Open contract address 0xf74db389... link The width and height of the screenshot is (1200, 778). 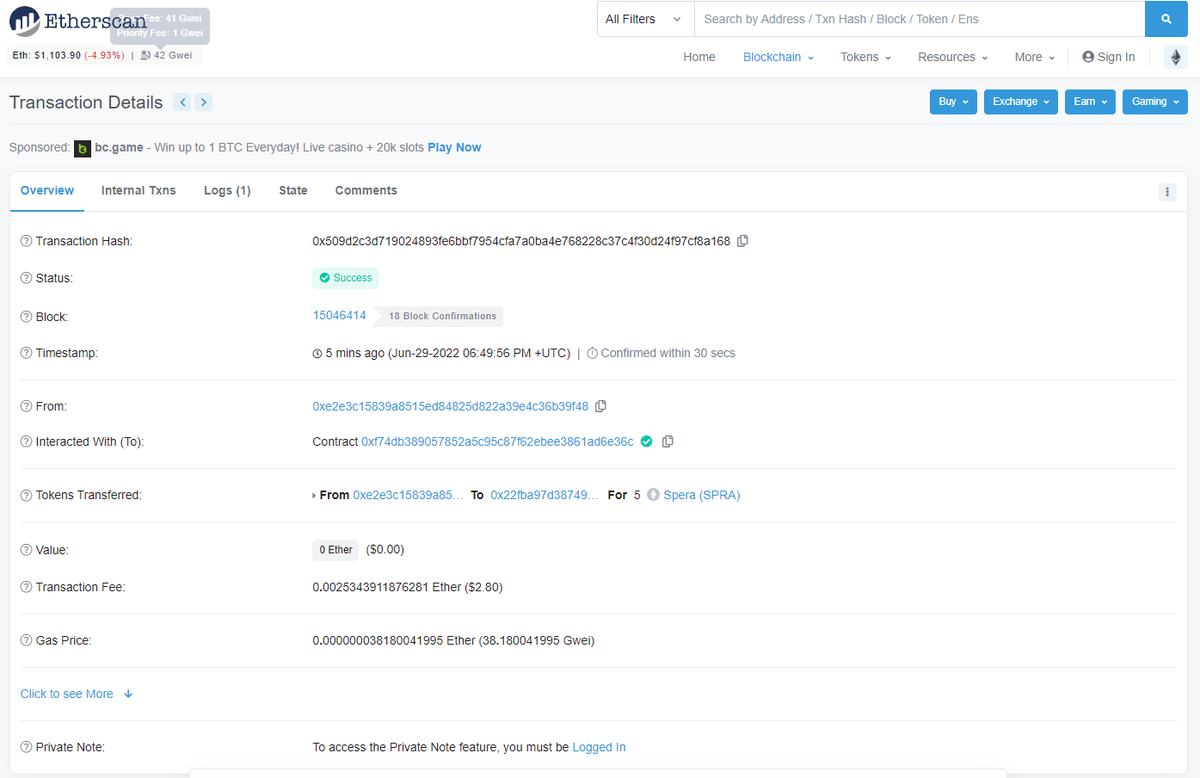click(497, 441)
